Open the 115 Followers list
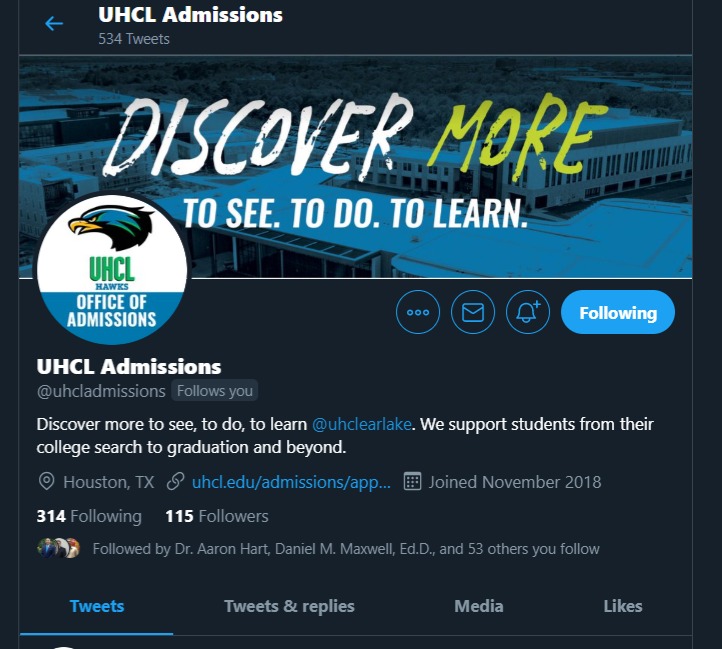Viewport: 722px width, 649px height. (217, 516)
